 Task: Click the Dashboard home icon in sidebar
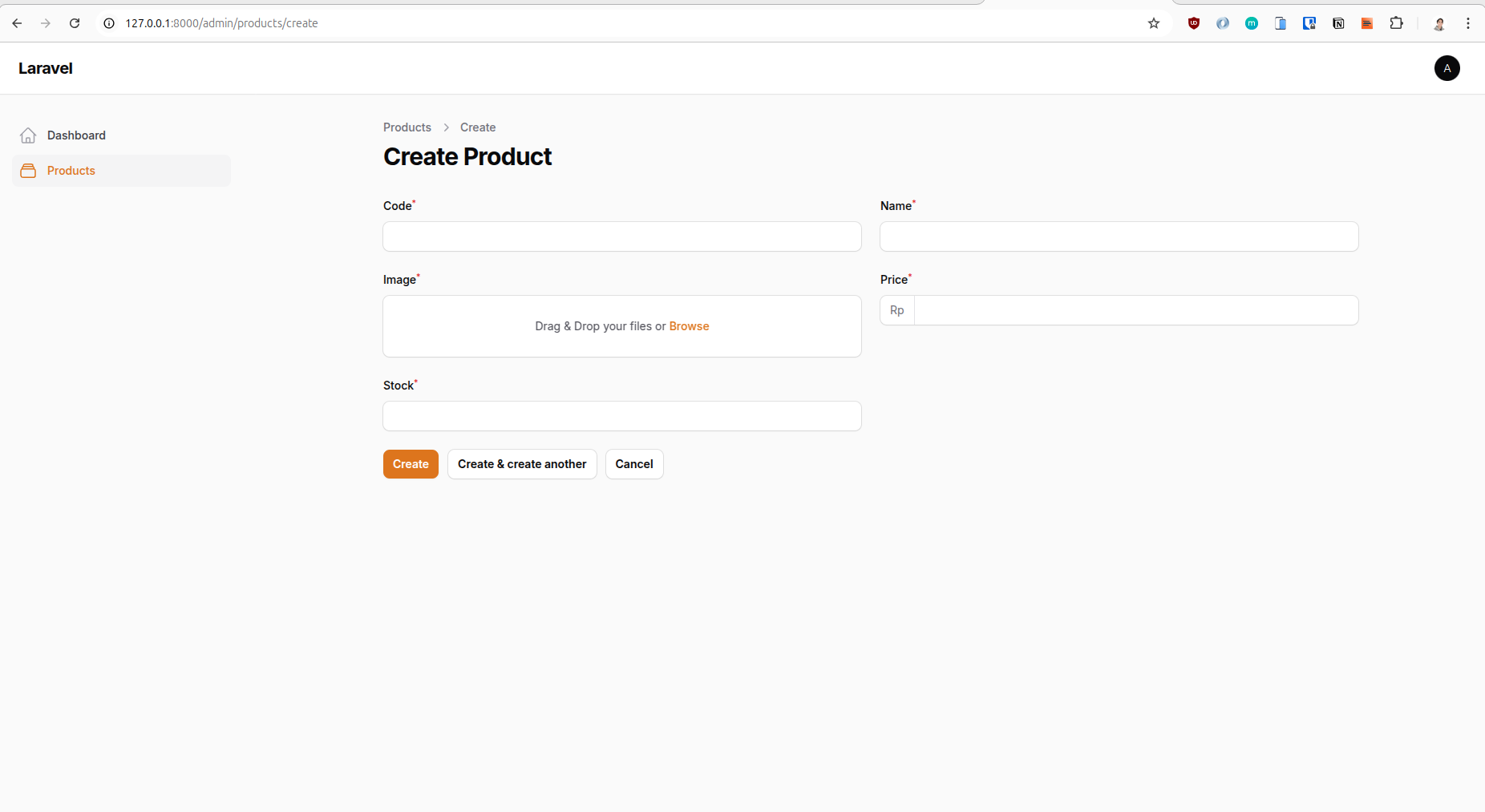point(28,135)
